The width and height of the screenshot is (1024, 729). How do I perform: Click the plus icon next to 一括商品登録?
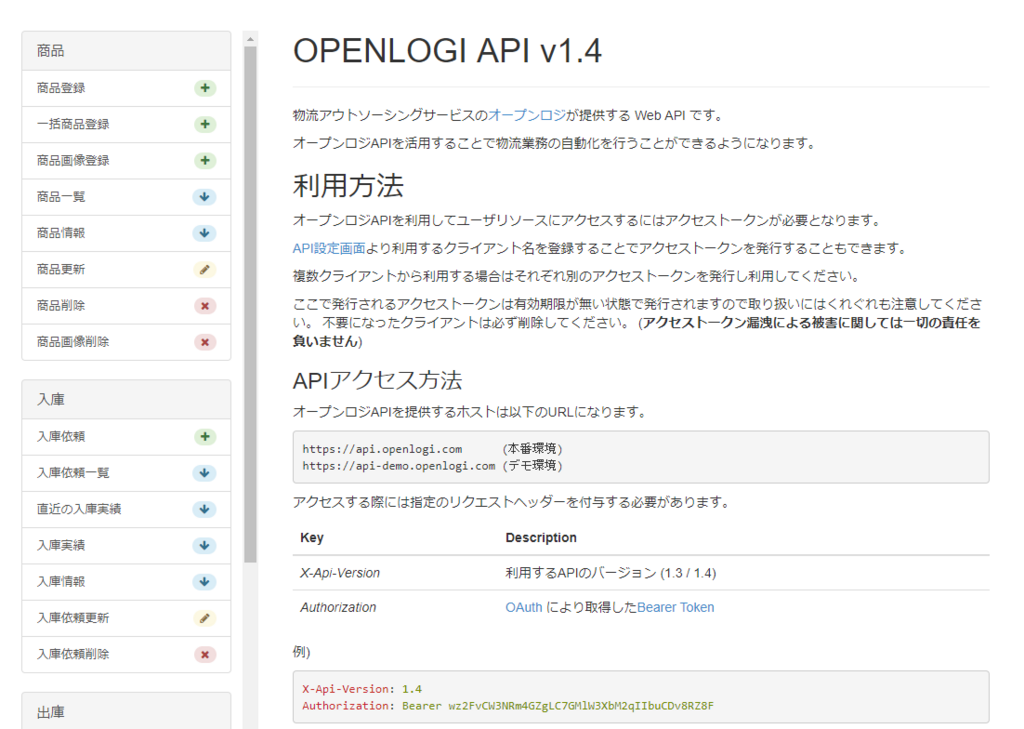(x=205, y=124)
